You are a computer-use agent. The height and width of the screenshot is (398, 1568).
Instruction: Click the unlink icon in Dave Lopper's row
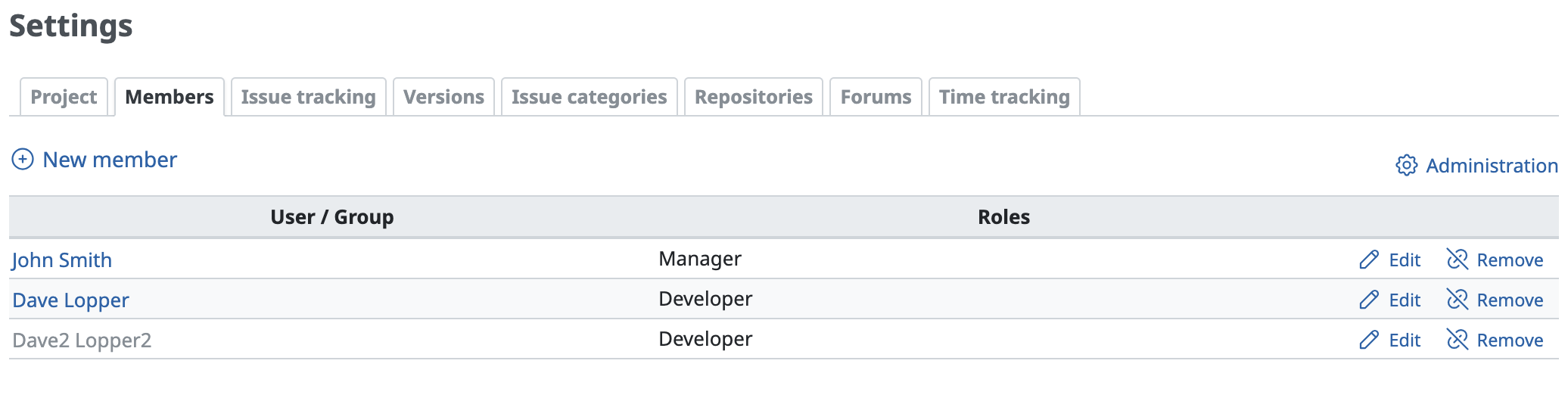tap(1457, 300)
